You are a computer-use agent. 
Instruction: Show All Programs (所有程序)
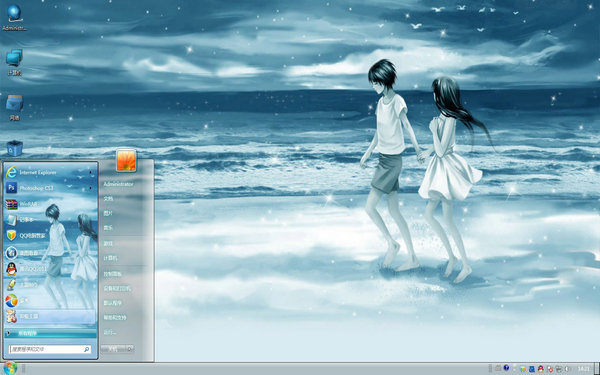point(50,333)
